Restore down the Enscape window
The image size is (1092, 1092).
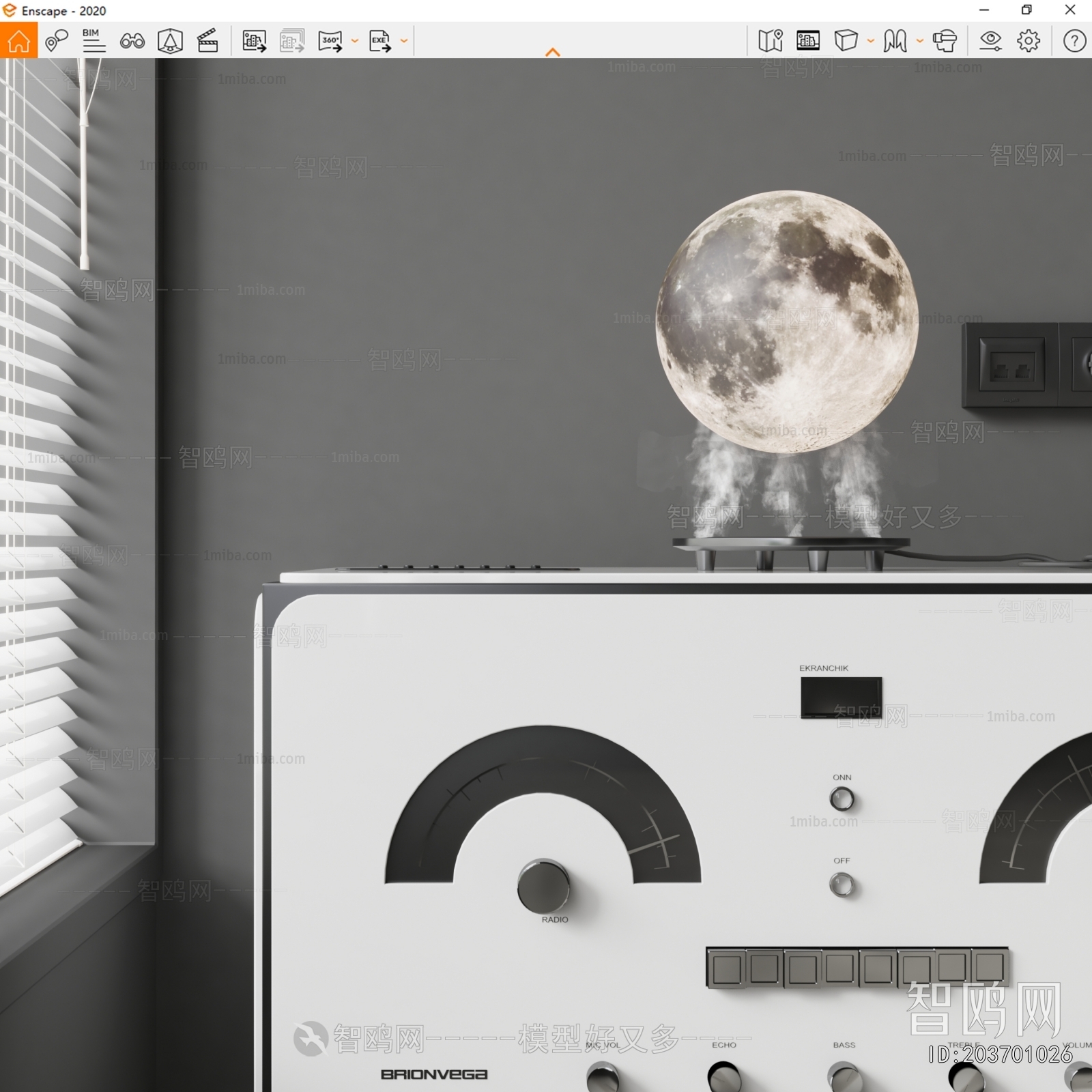pos(1026,10)
